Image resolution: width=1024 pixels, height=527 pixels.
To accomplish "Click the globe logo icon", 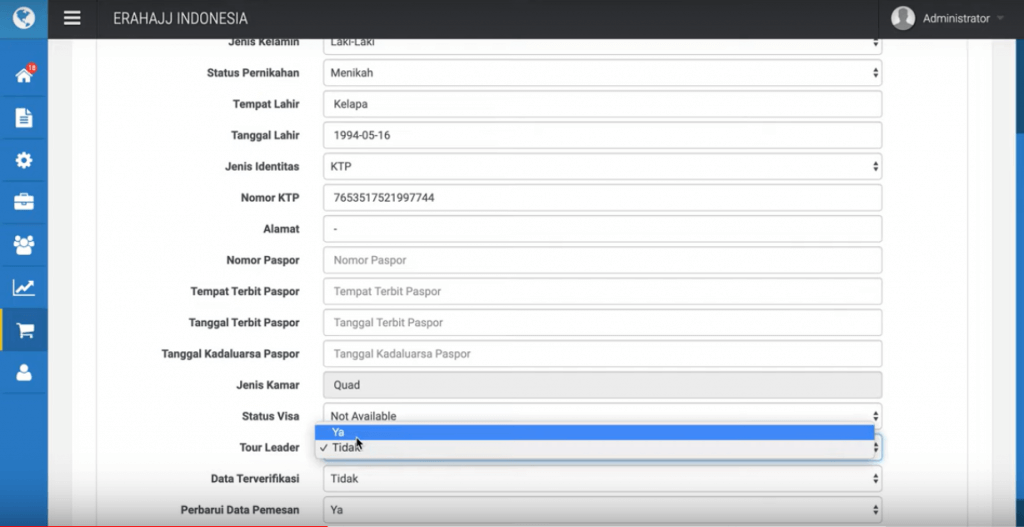I will pos(23,18).
